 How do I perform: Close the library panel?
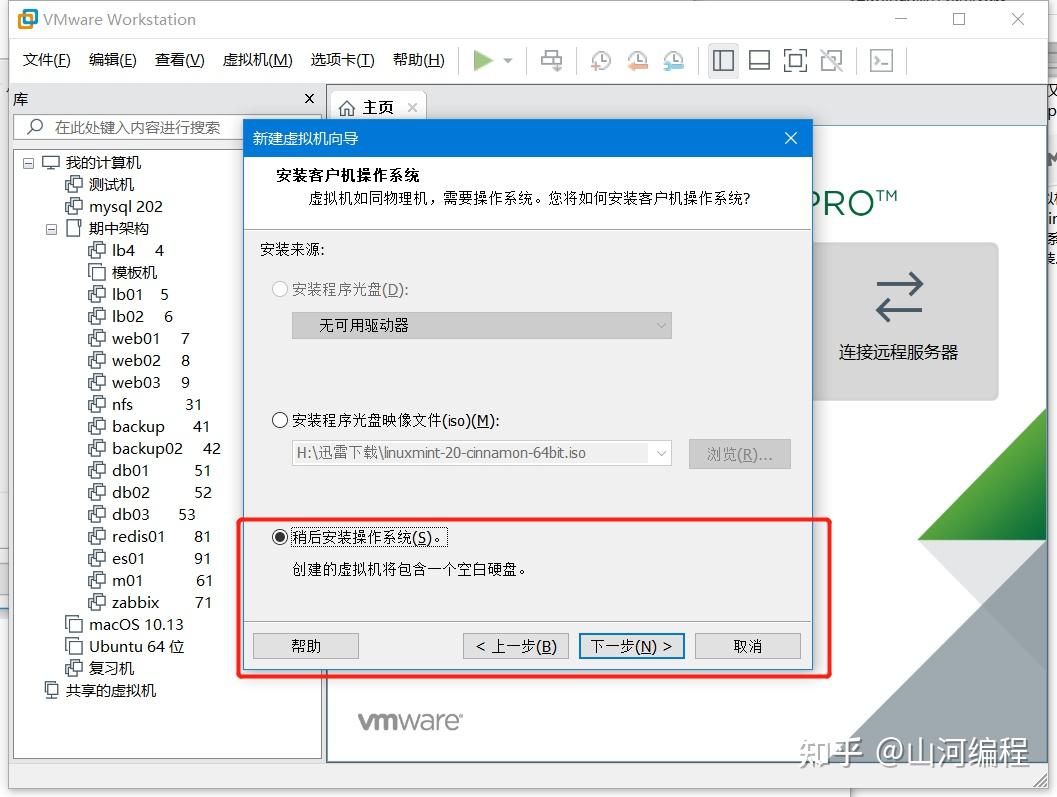coord(309,98)
